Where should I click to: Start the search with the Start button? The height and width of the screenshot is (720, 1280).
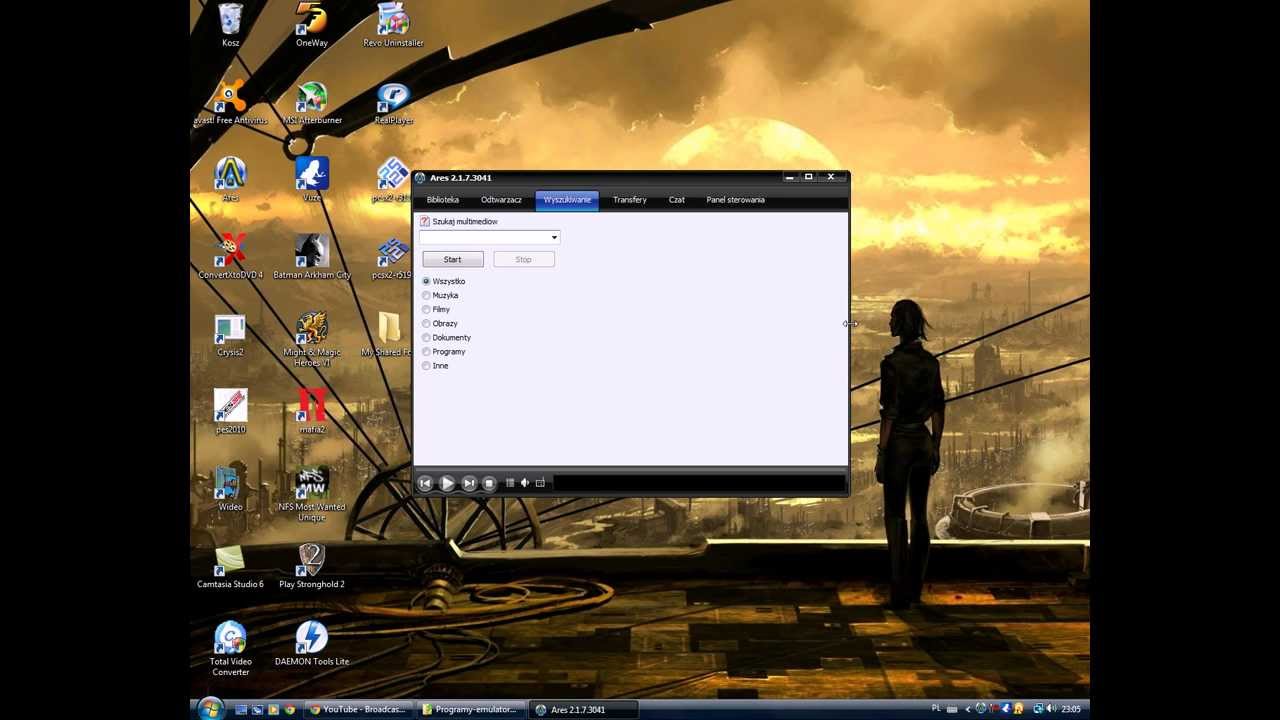pos(453,260)
